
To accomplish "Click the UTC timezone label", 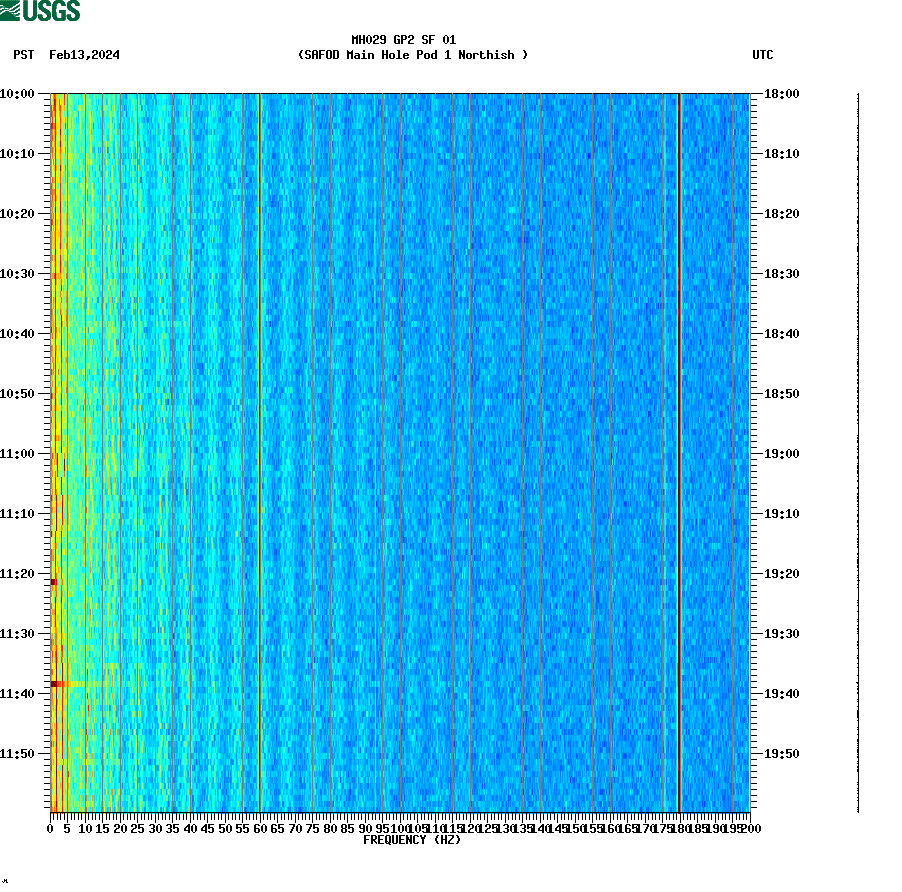I will (764, 55).
